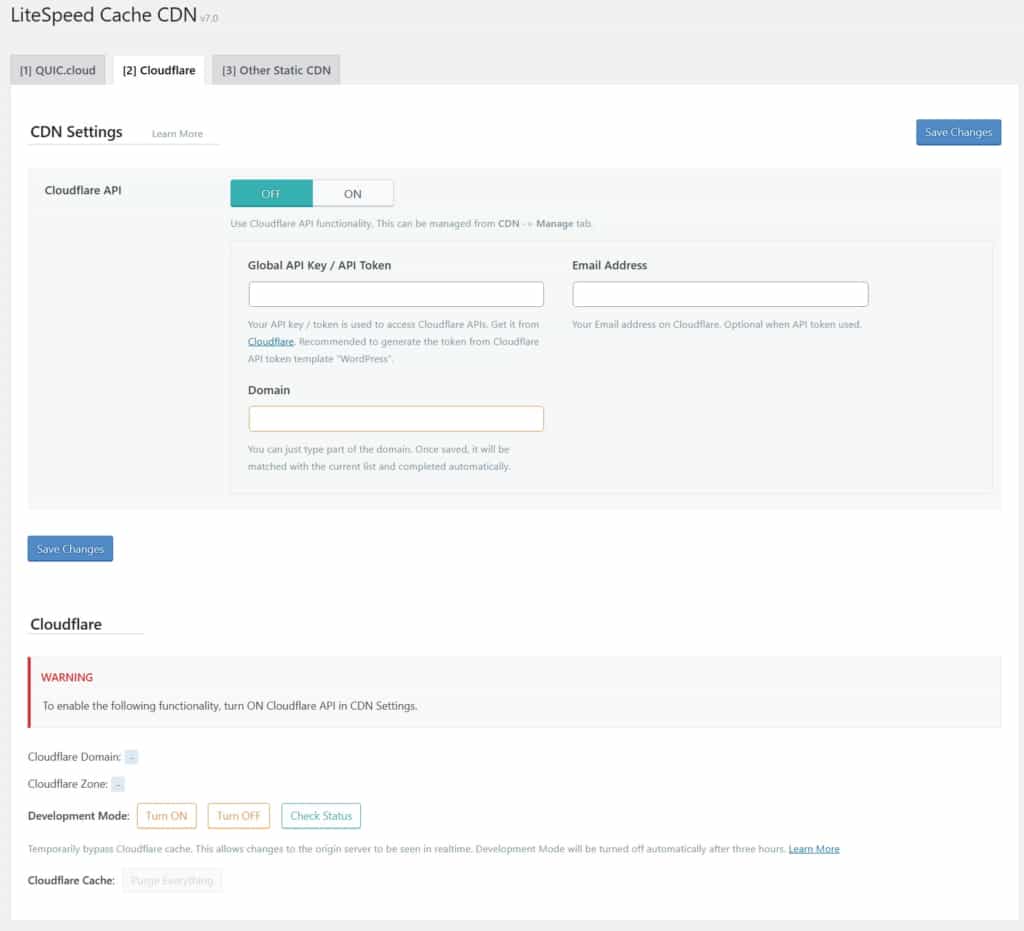The image size is (1024, 931).
Task: Switch to the Other Static CDN tab
Action: 276,69
